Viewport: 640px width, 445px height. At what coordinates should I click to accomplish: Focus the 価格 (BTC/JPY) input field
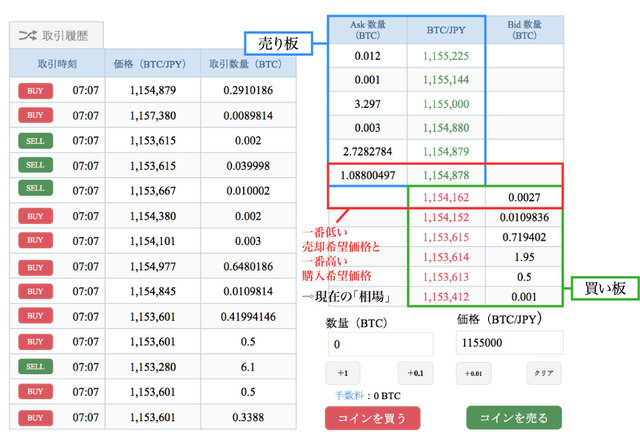coord(509,343)
